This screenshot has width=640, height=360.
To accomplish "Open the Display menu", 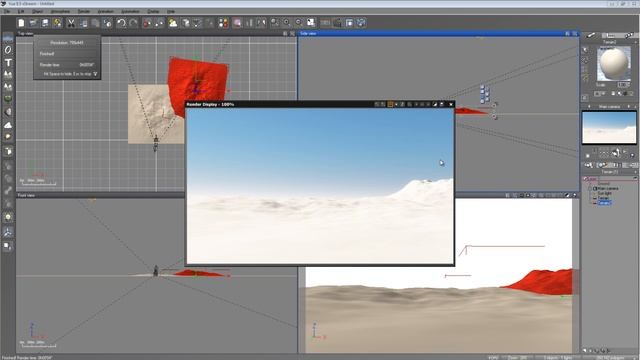I will [153, 11].
